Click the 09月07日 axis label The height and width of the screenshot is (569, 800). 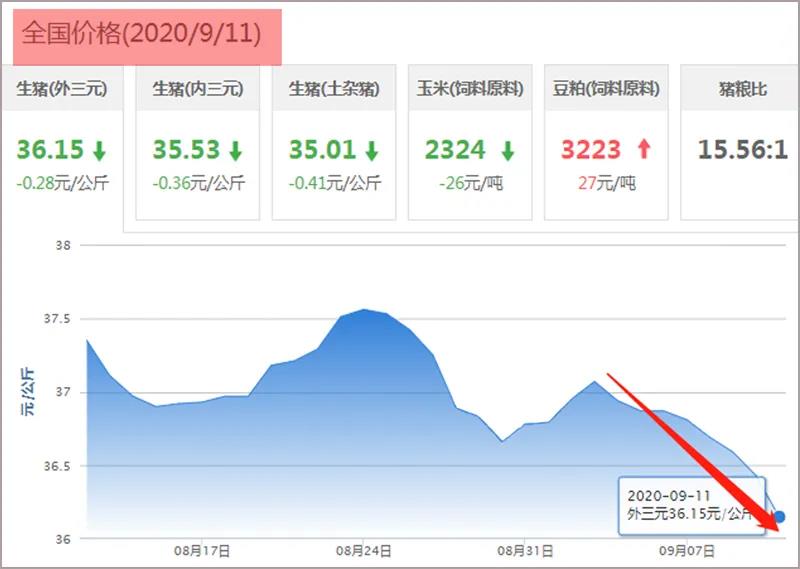[687, 551]
